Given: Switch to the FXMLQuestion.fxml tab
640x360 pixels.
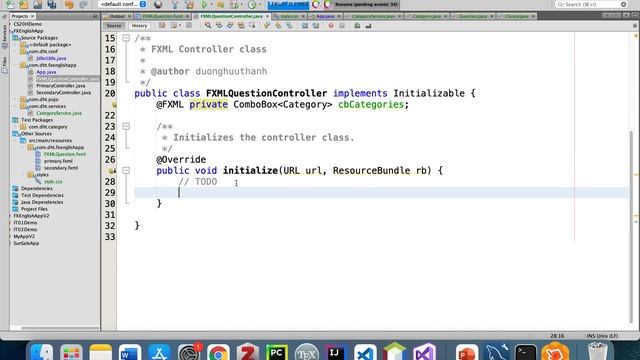Looking at the screenshot, I should pos(162,16).
